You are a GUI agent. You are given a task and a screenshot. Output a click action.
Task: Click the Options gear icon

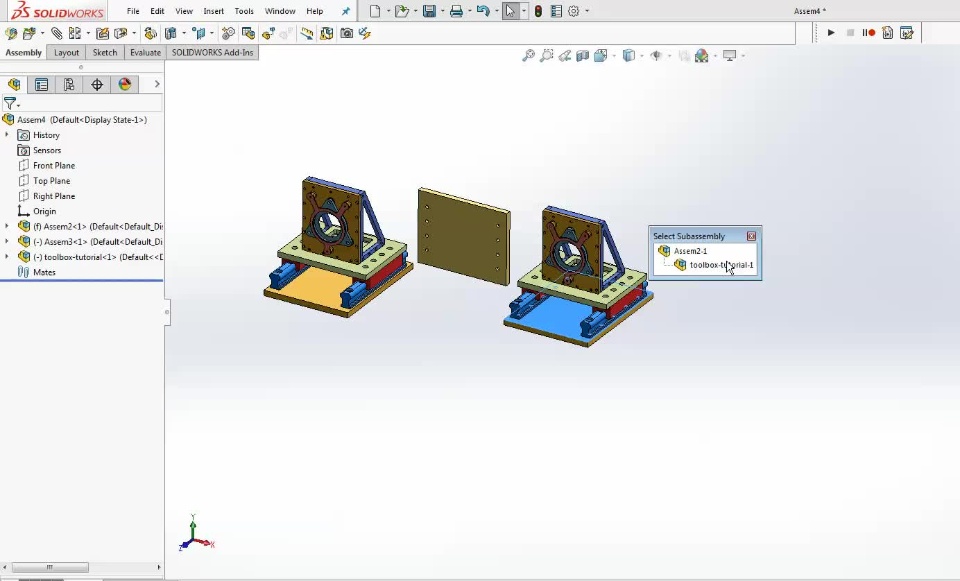(x=574, y=11)
